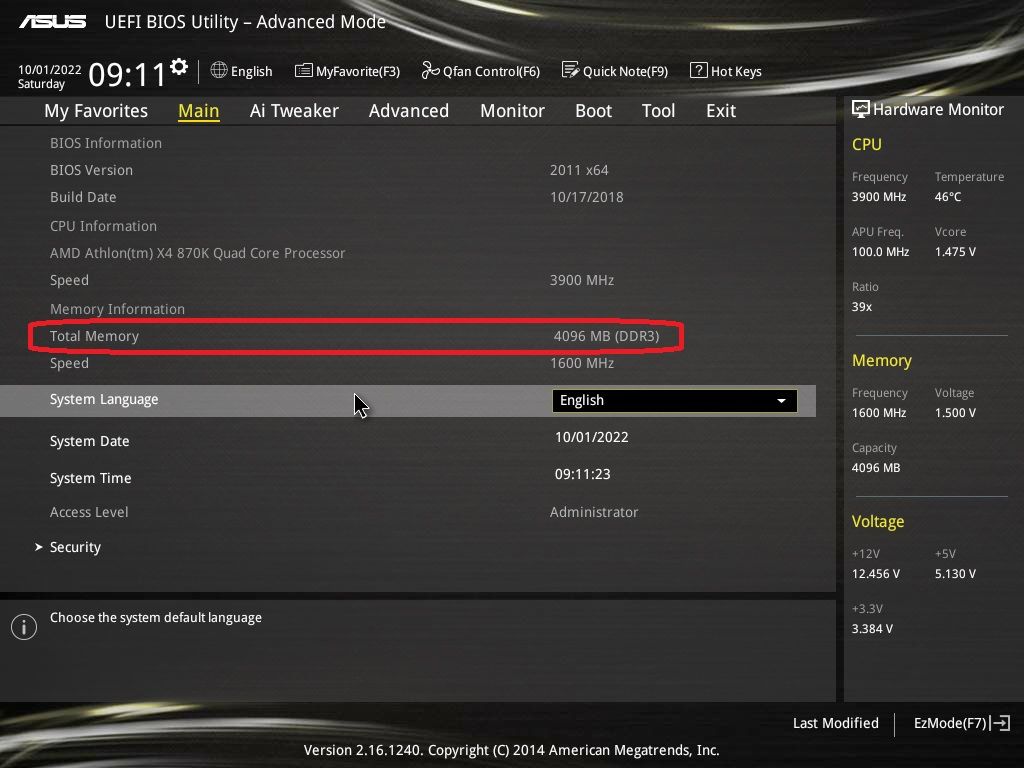Viewport: 1024px width, 768px height.
Task: Click the gear icon beside the clock
Action: (179, 67)
